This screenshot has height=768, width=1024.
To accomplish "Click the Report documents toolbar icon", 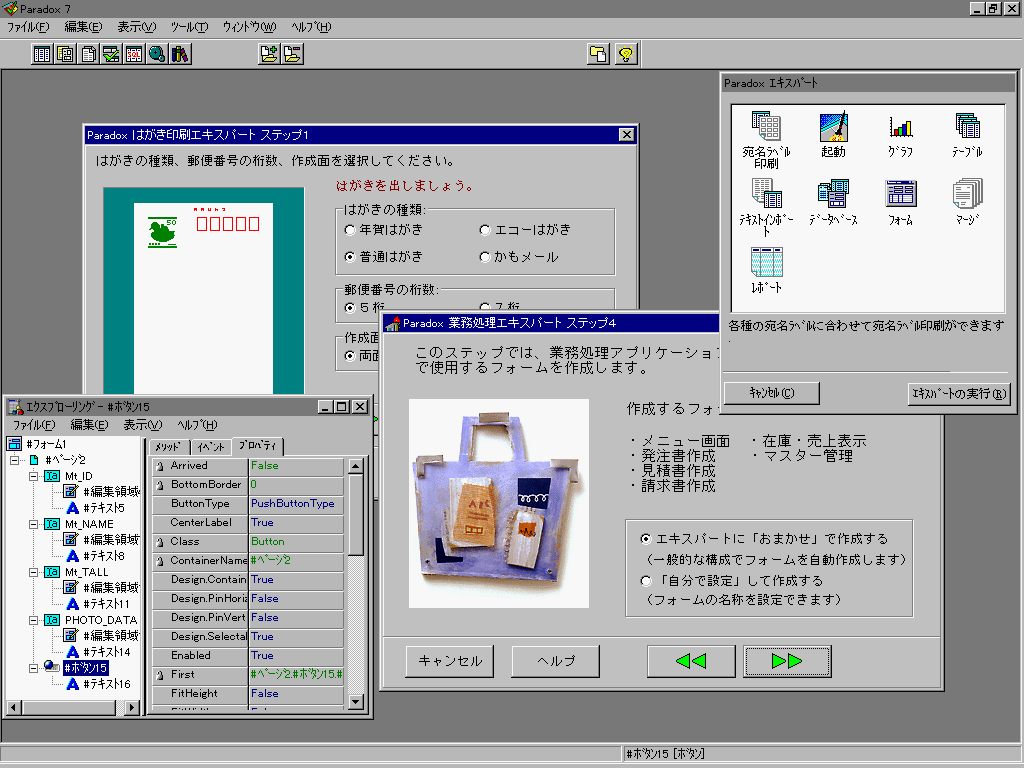I will 88,54.
